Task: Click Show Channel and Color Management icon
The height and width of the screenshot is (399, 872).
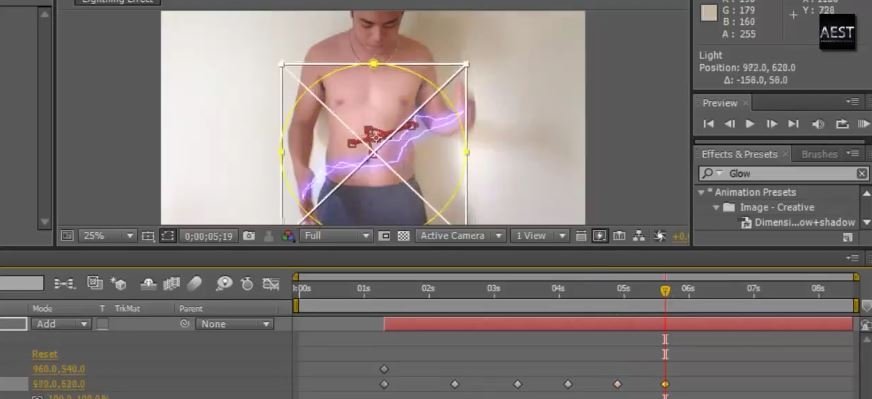Action: point(288,236)
